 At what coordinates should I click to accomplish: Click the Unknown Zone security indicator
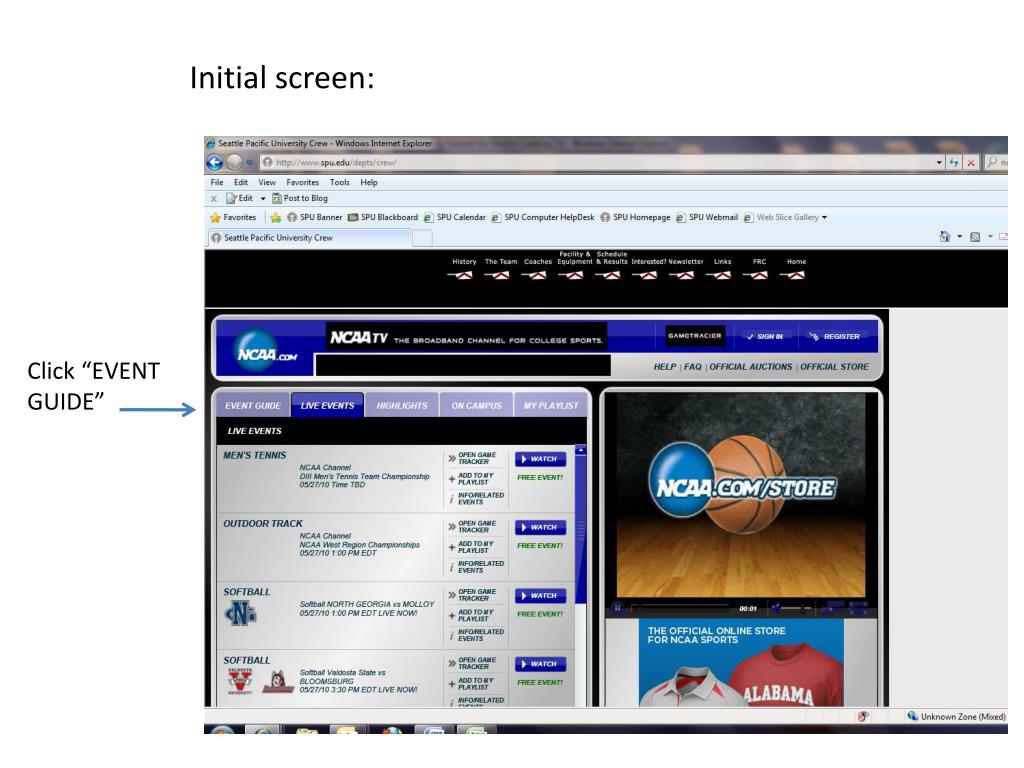(957, 716)
